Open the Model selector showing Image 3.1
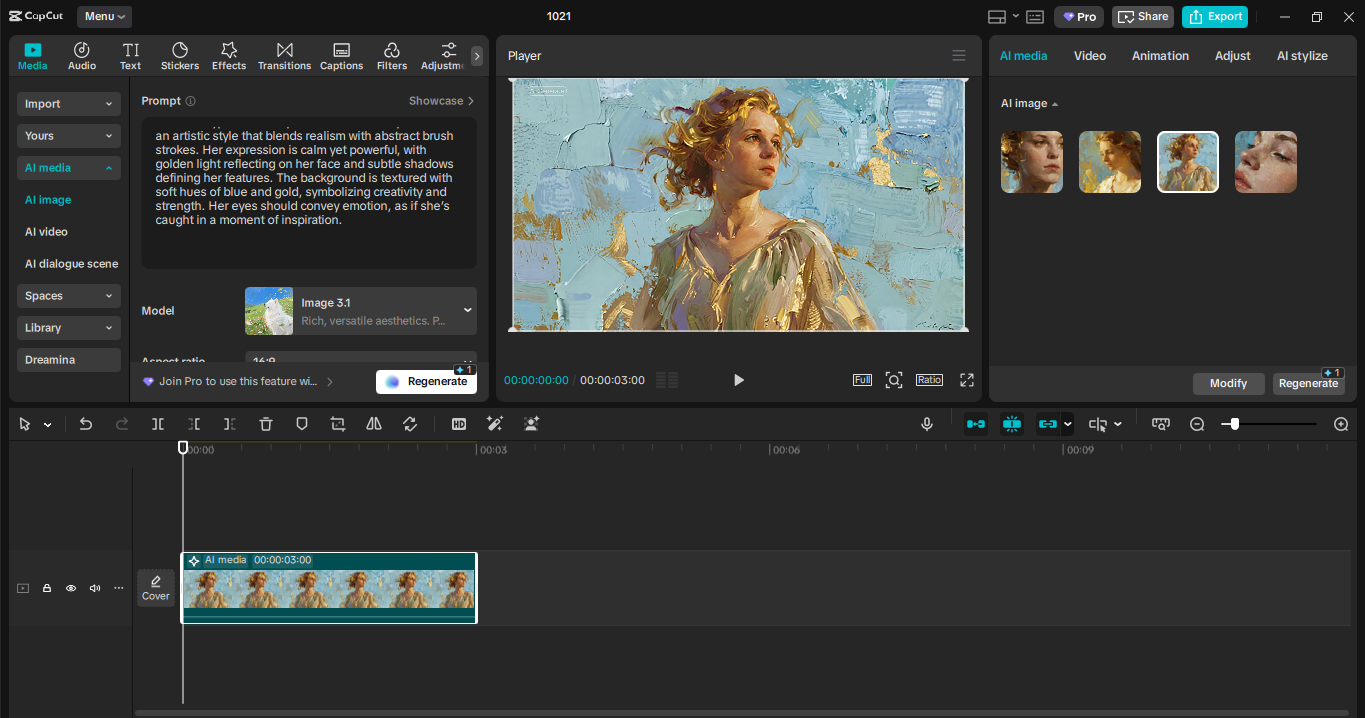This screenshot has height=718, width=1365. [x=360, y=310]
